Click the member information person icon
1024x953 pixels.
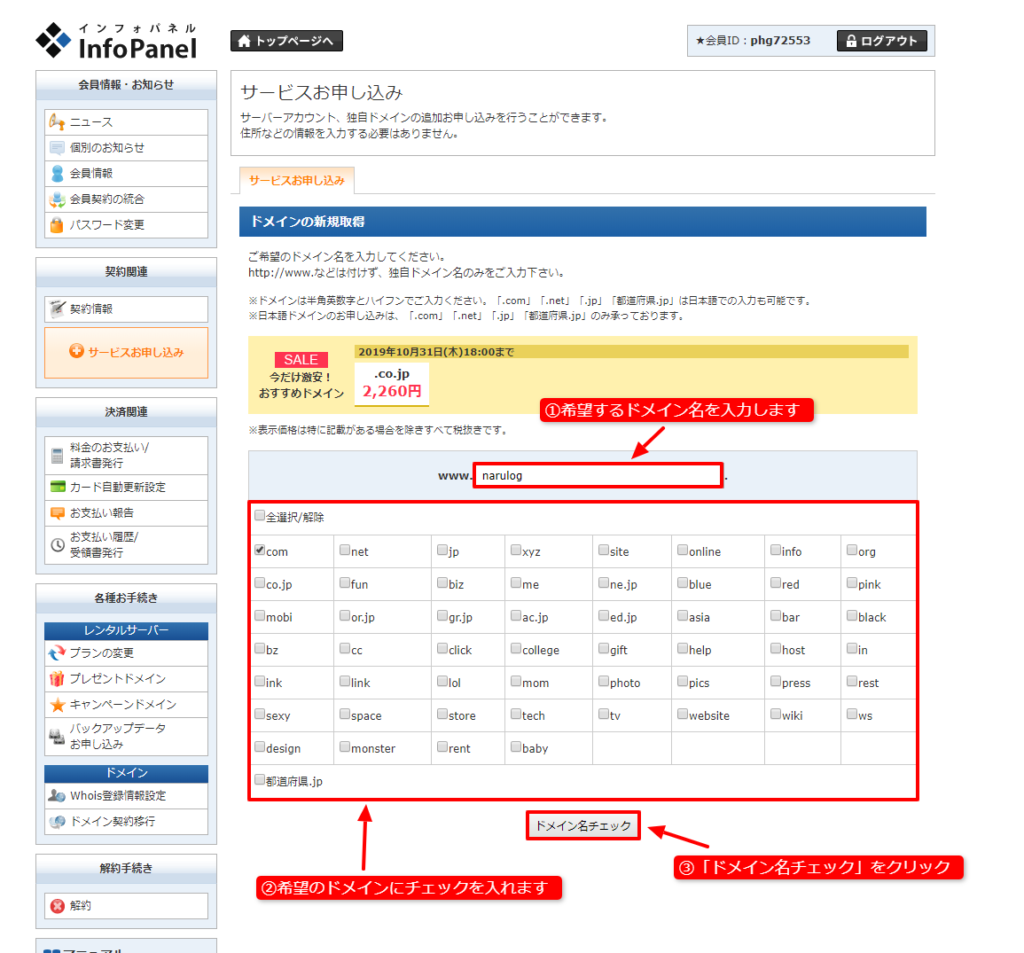tap(57, 173)
